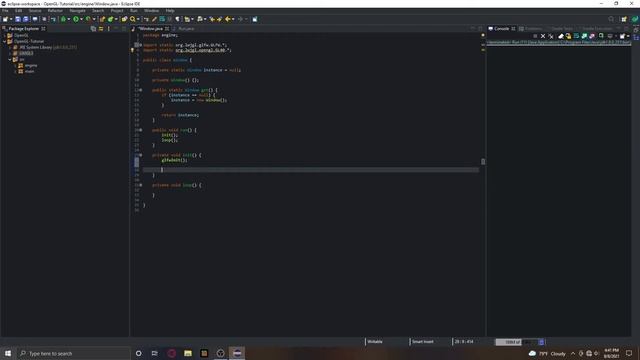Click the New Java Package icon
The height and width of the screenshot is (360, 640).
(102, 19)
